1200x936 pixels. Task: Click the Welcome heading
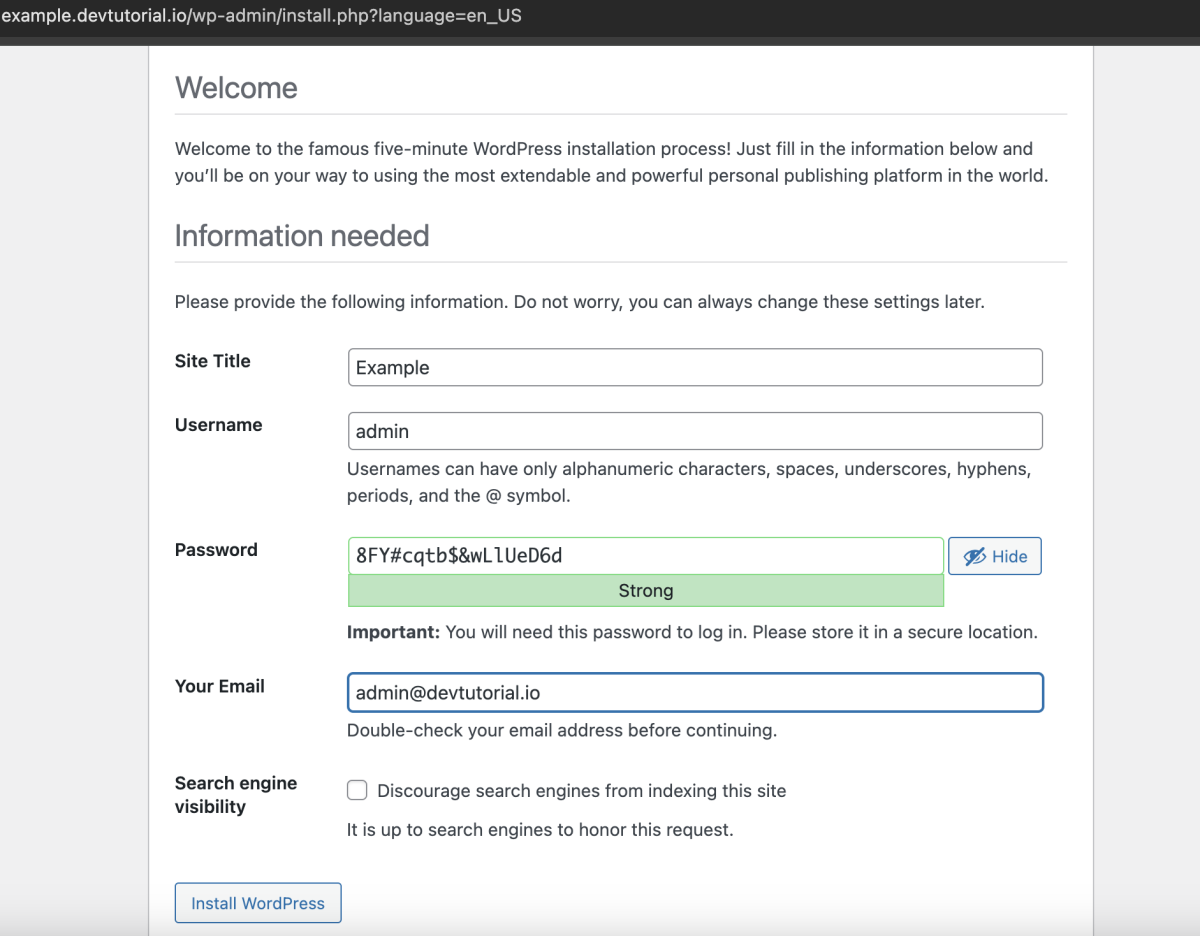point(236,88)
